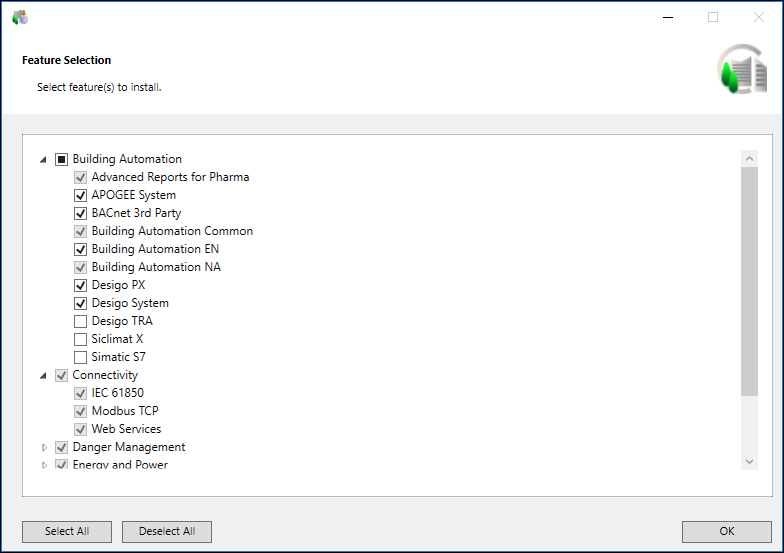
Task: Uncheck the Desigo PX checkbox
Action: point(81,285)
